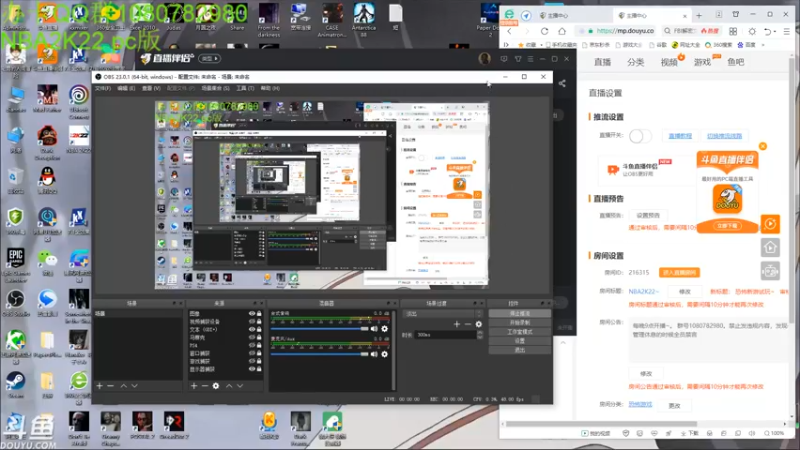Add a new scene with the plus icon in OBS Scenes panel
The width and height of the screenshot is (800, 450).
pyautogui.click(x=99, y=386)
